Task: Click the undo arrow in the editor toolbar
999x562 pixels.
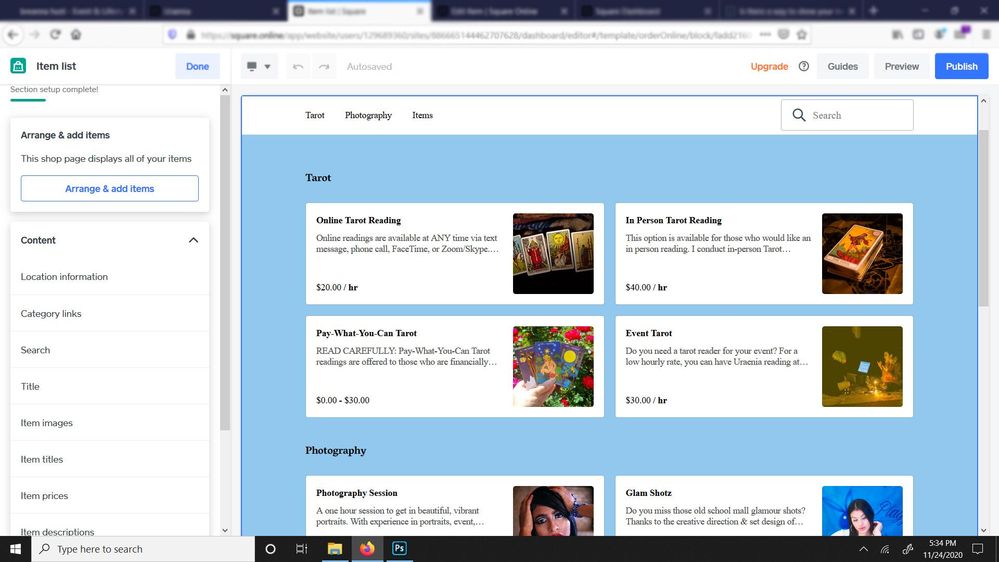Action: [298, 67]
